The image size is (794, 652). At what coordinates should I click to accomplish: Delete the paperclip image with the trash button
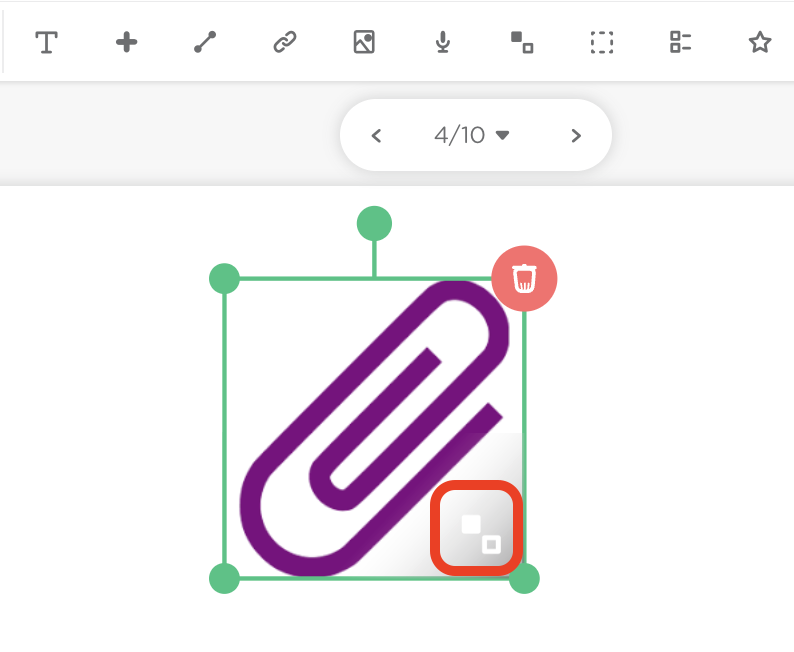524,278
